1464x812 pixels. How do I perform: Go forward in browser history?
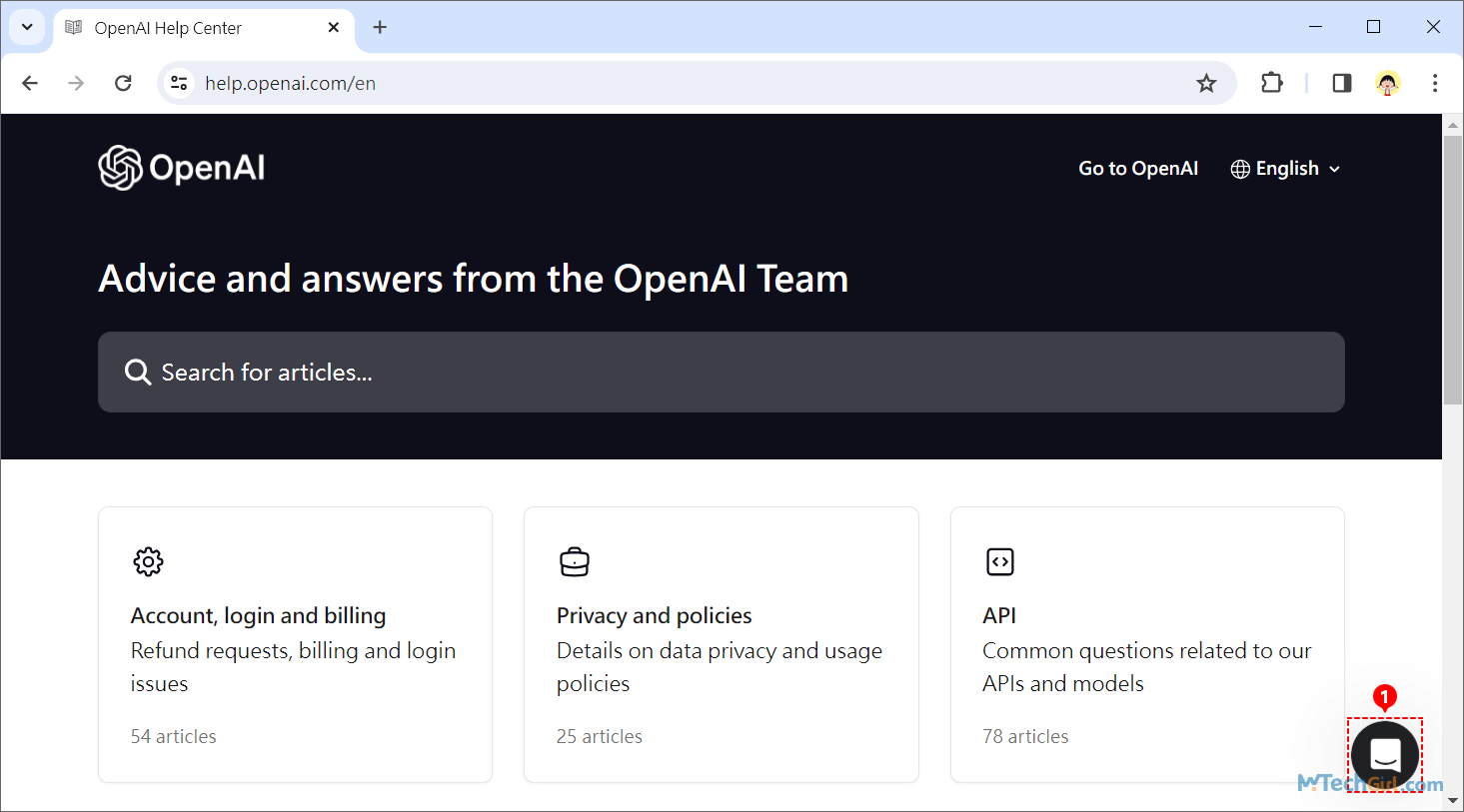[76, 83]
